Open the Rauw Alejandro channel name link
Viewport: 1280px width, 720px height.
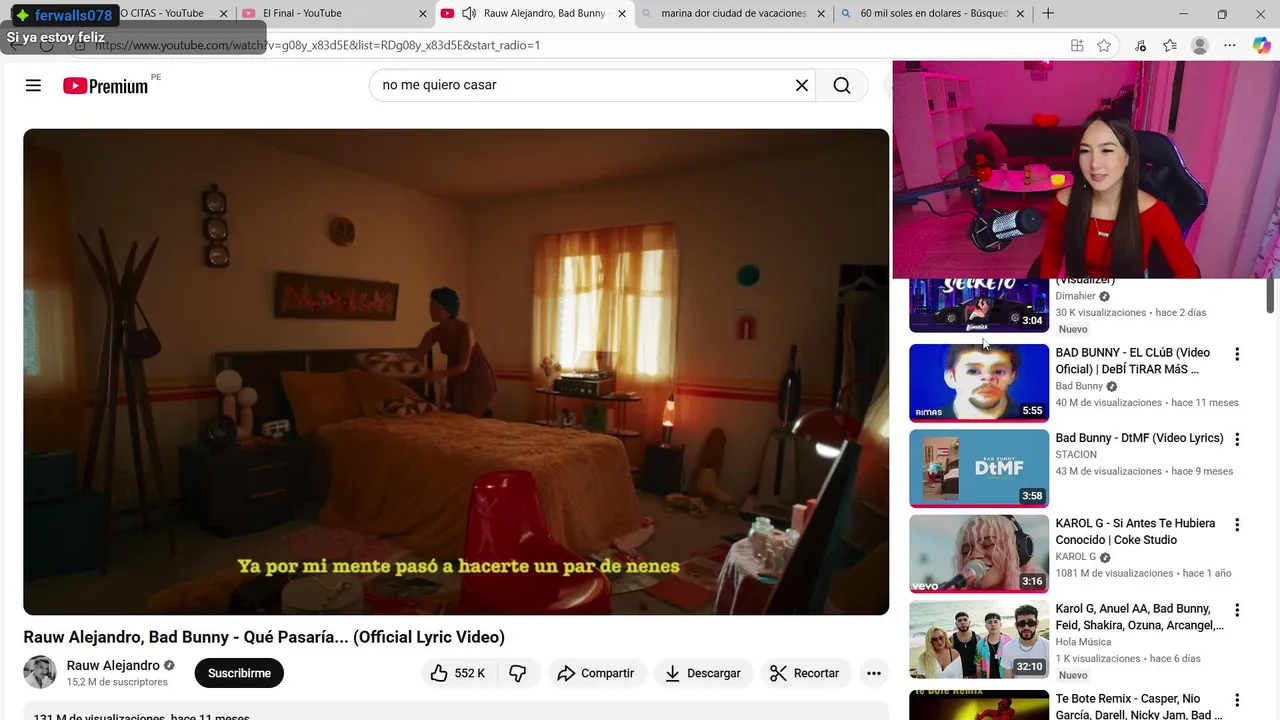coord(113,665)
